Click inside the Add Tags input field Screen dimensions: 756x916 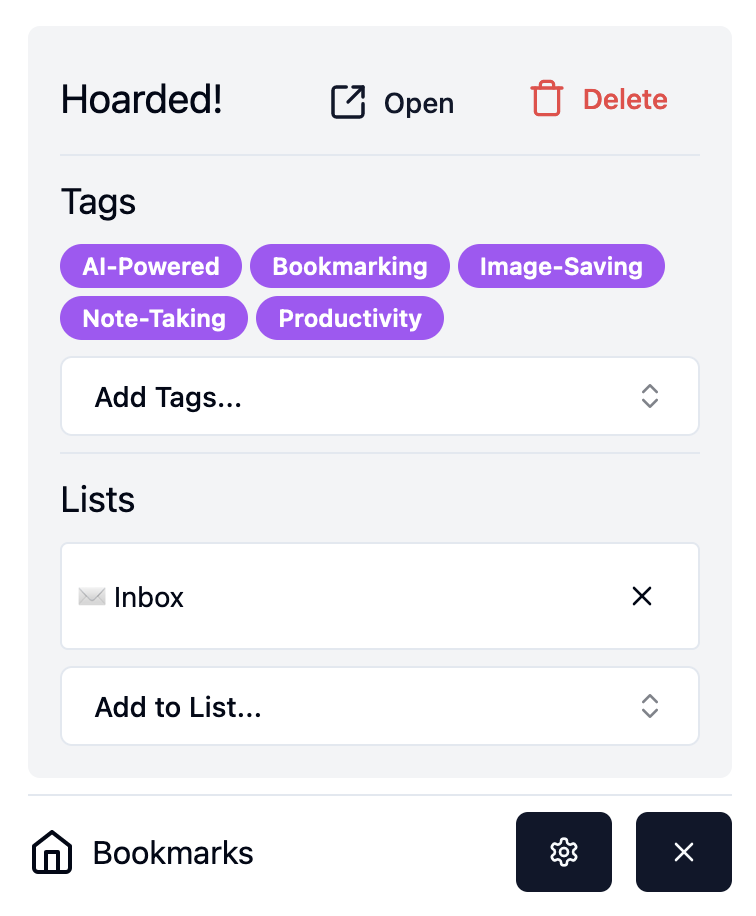coord(300,396)
